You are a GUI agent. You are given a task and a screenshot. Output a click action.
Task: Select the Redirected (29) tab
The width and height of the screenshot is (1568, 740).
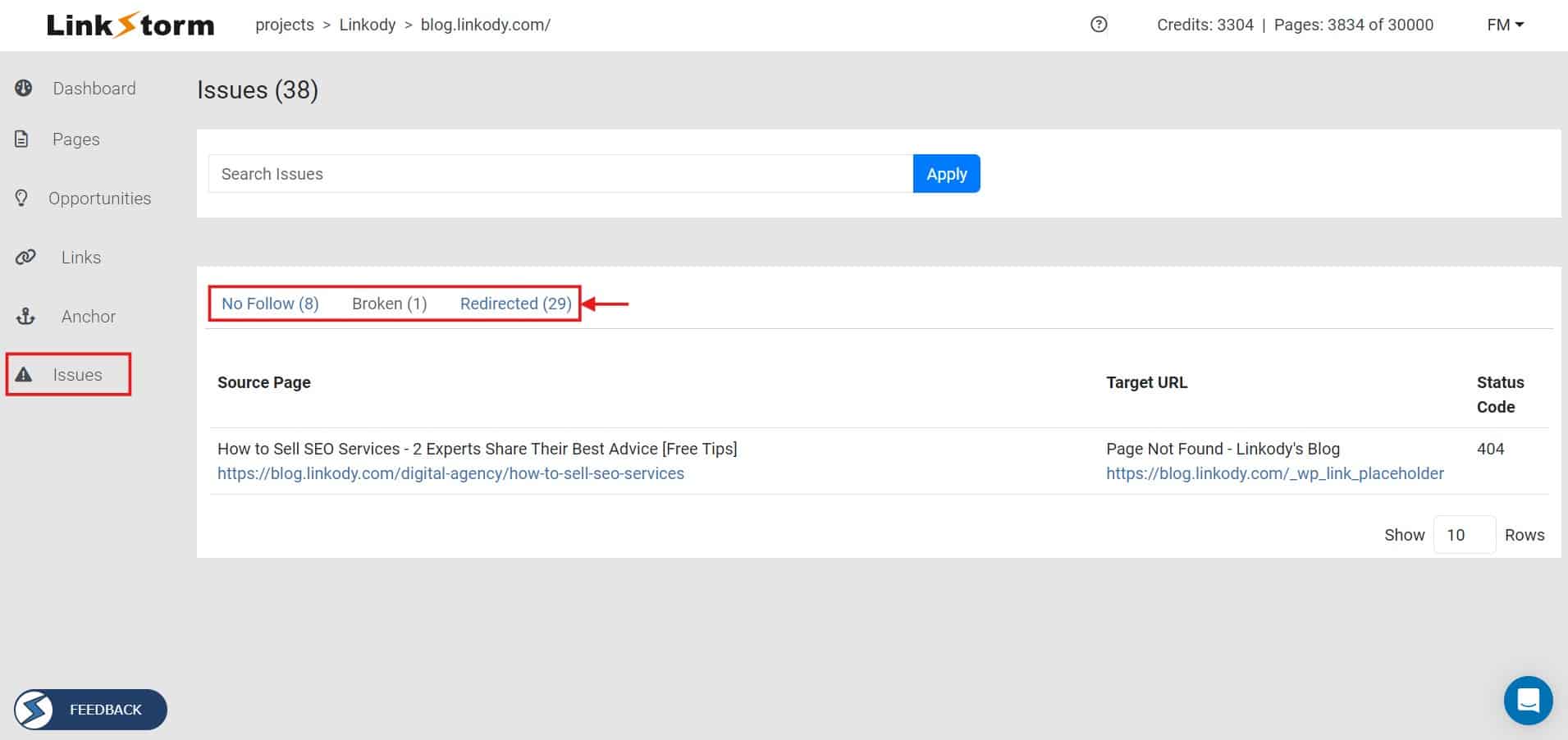515,304
